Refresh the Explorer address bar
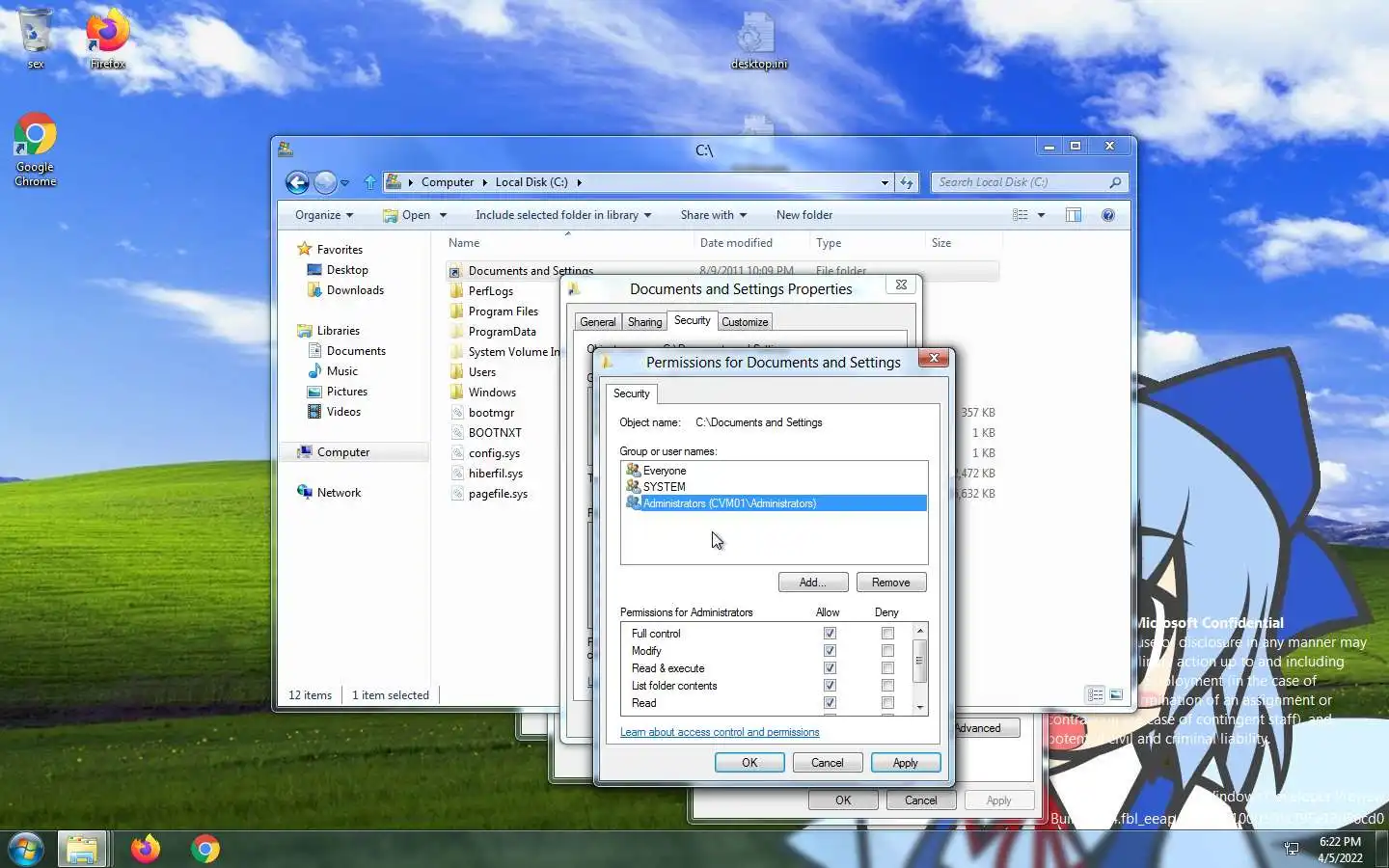The height and width of the screenshot is (868, 1389). [907, 181]
